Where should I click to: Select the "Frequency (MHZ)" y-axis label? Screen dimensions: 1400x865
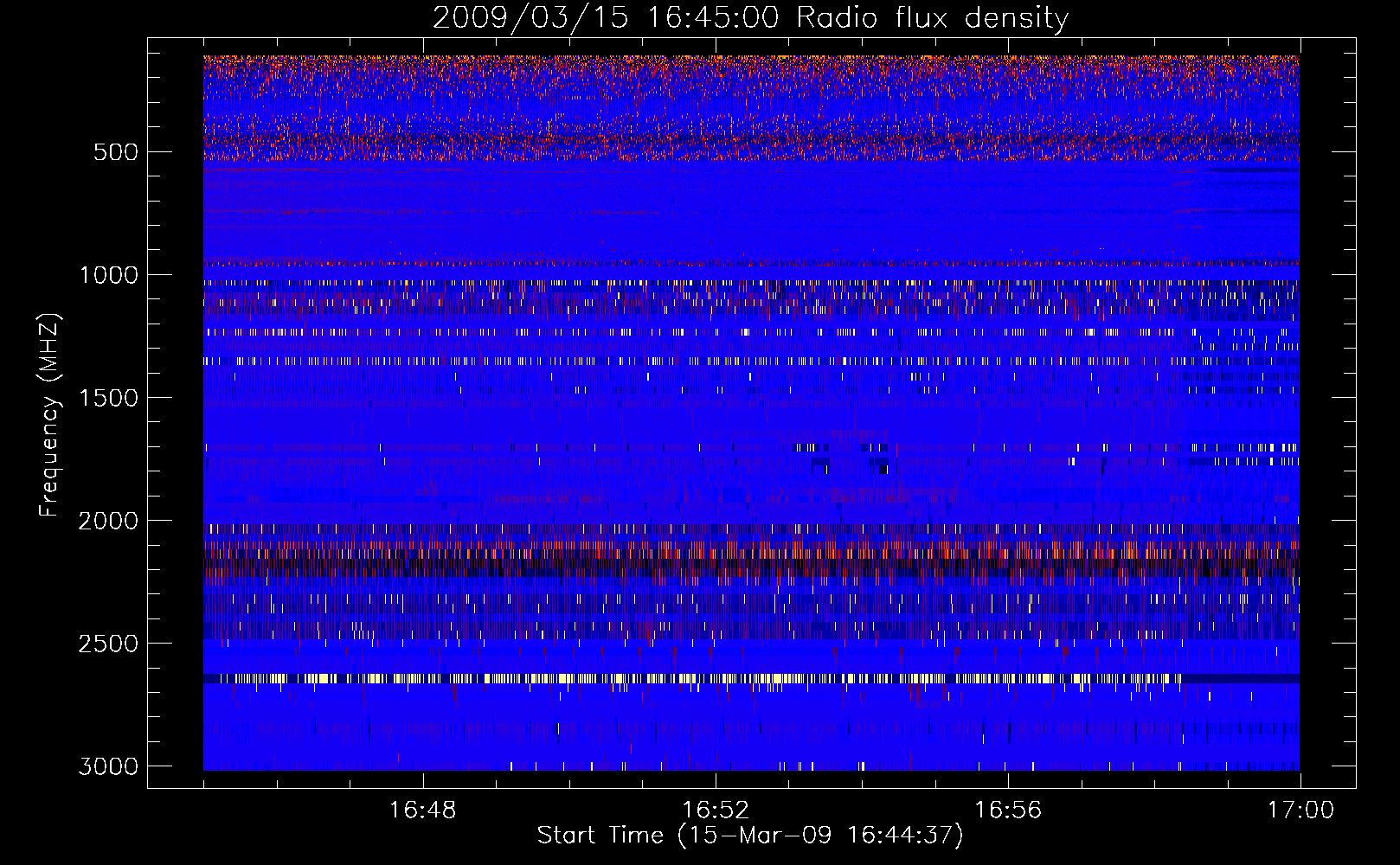50,414
